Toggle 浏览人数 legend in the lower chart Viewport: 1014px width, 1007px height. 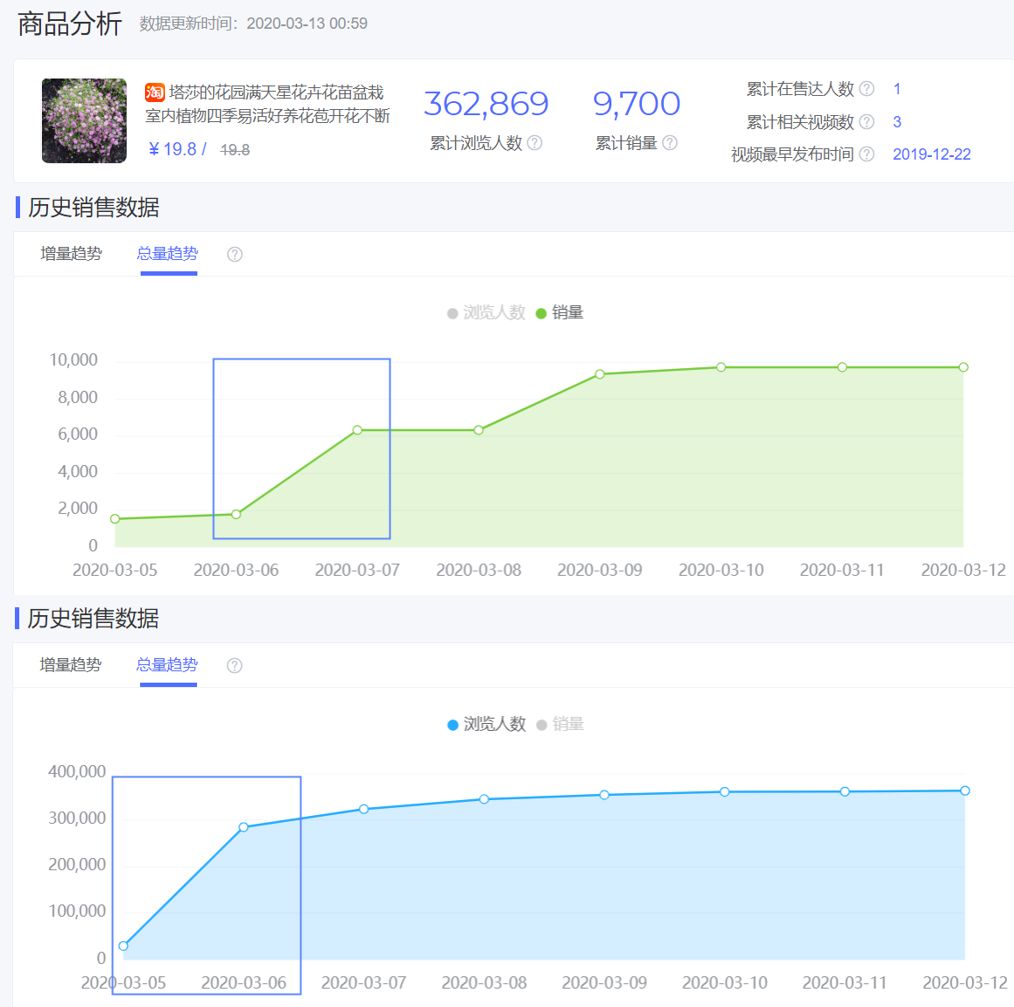(x=486, y=724)
